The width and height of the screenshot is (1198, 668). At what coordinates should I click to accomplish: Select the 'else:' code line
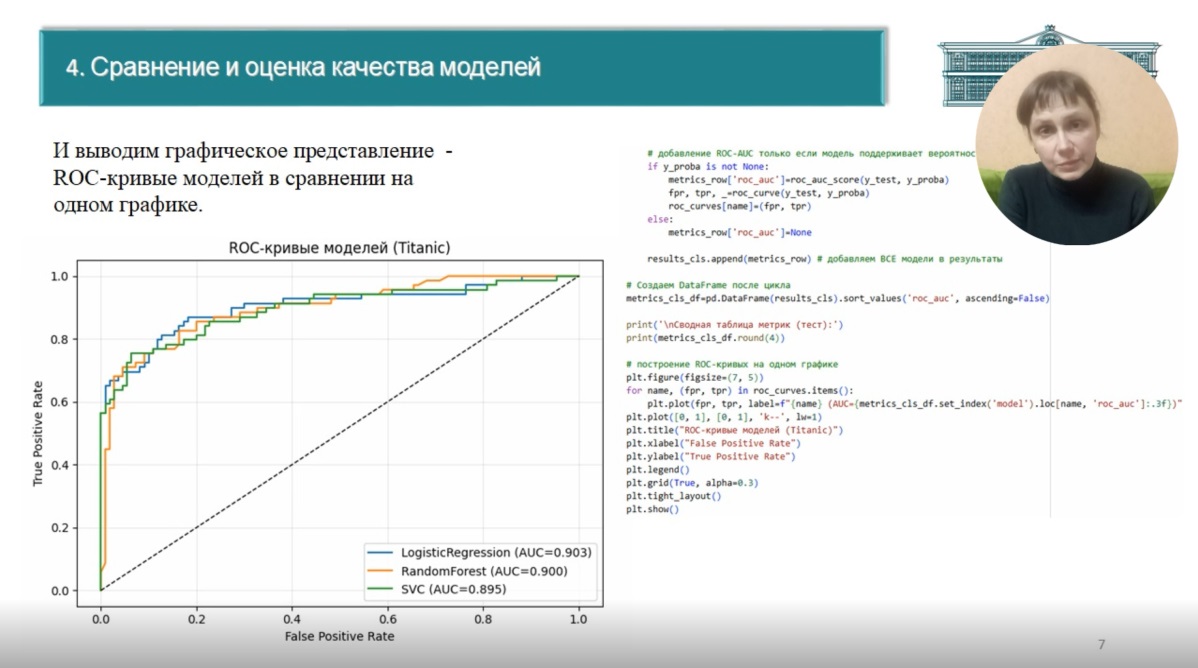pos(660,219)
